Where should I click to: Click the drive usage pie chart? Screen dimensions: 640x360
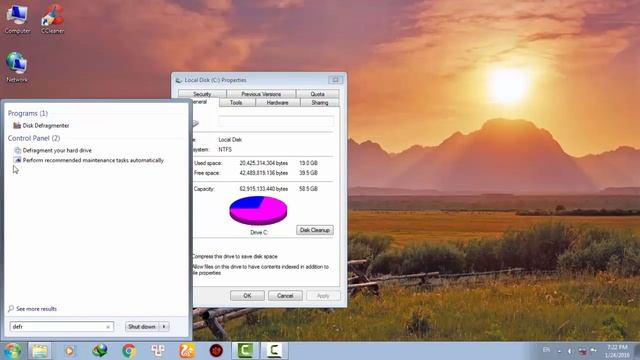tap(258, 210)
